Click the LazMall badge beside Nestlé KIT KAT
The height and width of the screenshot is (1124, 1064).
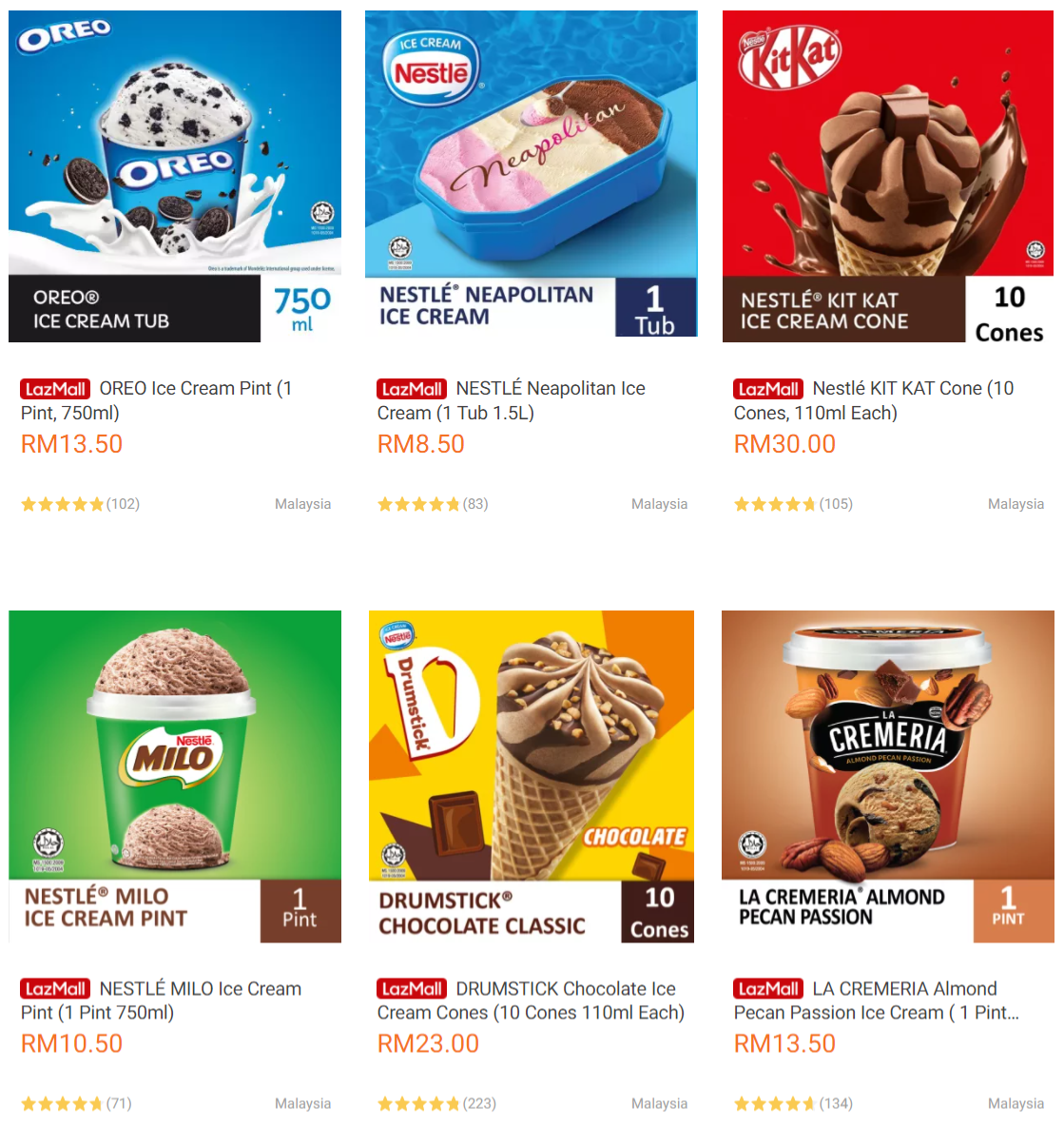(x=768, y=389)
